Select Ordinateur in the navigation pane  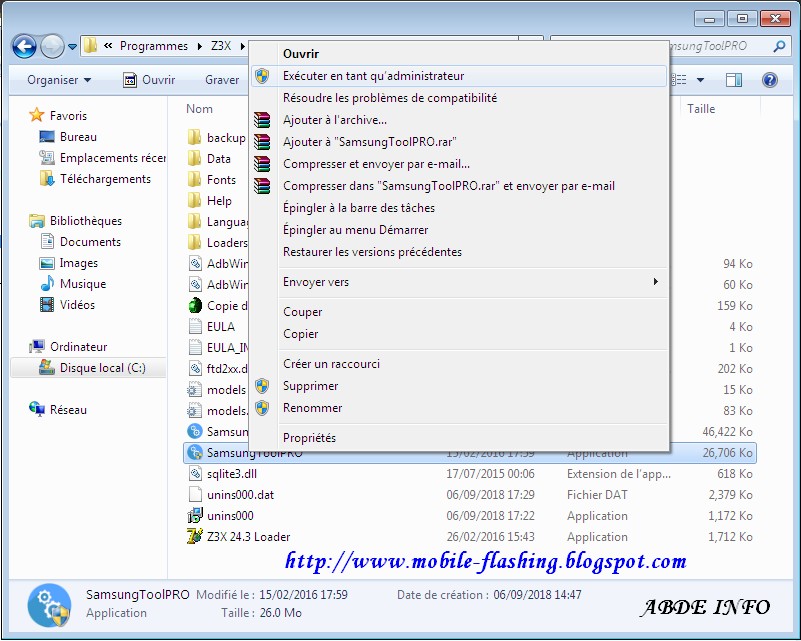[78, 346]
